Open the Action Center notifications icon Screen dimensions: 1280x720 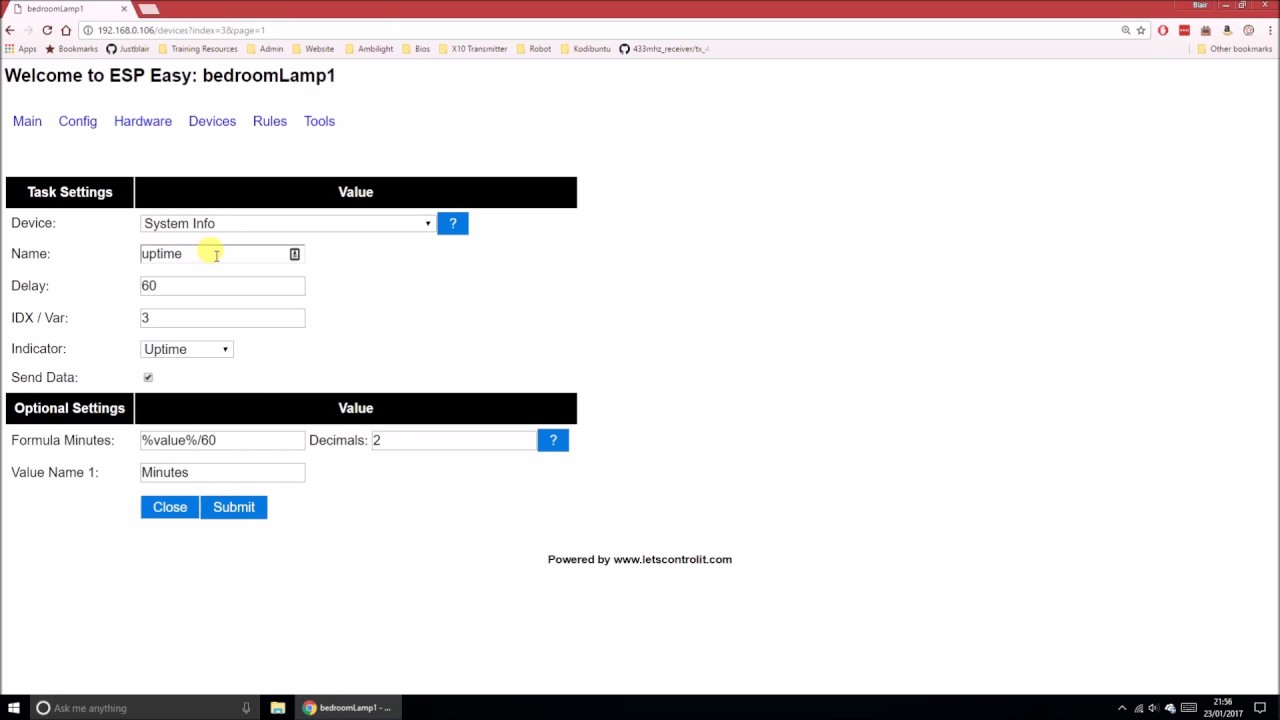1260,708
